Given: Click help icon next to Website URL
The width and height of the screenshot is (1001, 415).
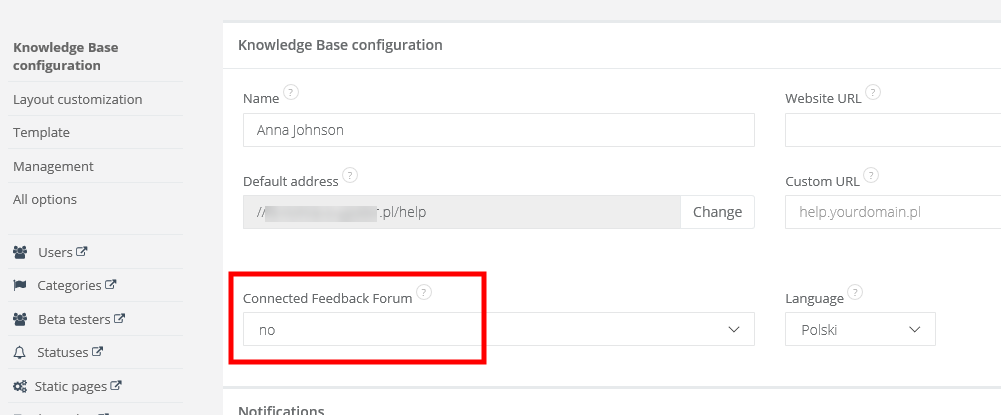Looking at the screenshot, I should 873,92.
